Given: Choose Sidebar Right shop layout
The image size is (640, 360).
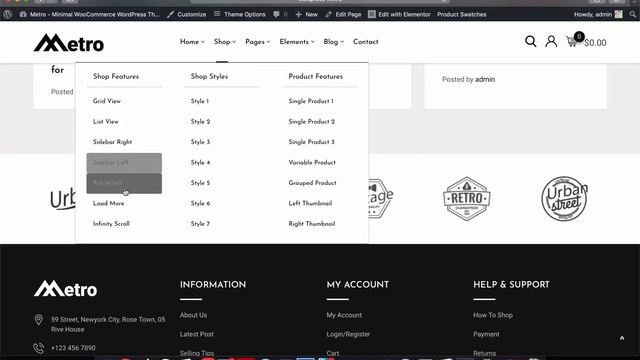Looking at the screenshot, I should pos(113,142).
